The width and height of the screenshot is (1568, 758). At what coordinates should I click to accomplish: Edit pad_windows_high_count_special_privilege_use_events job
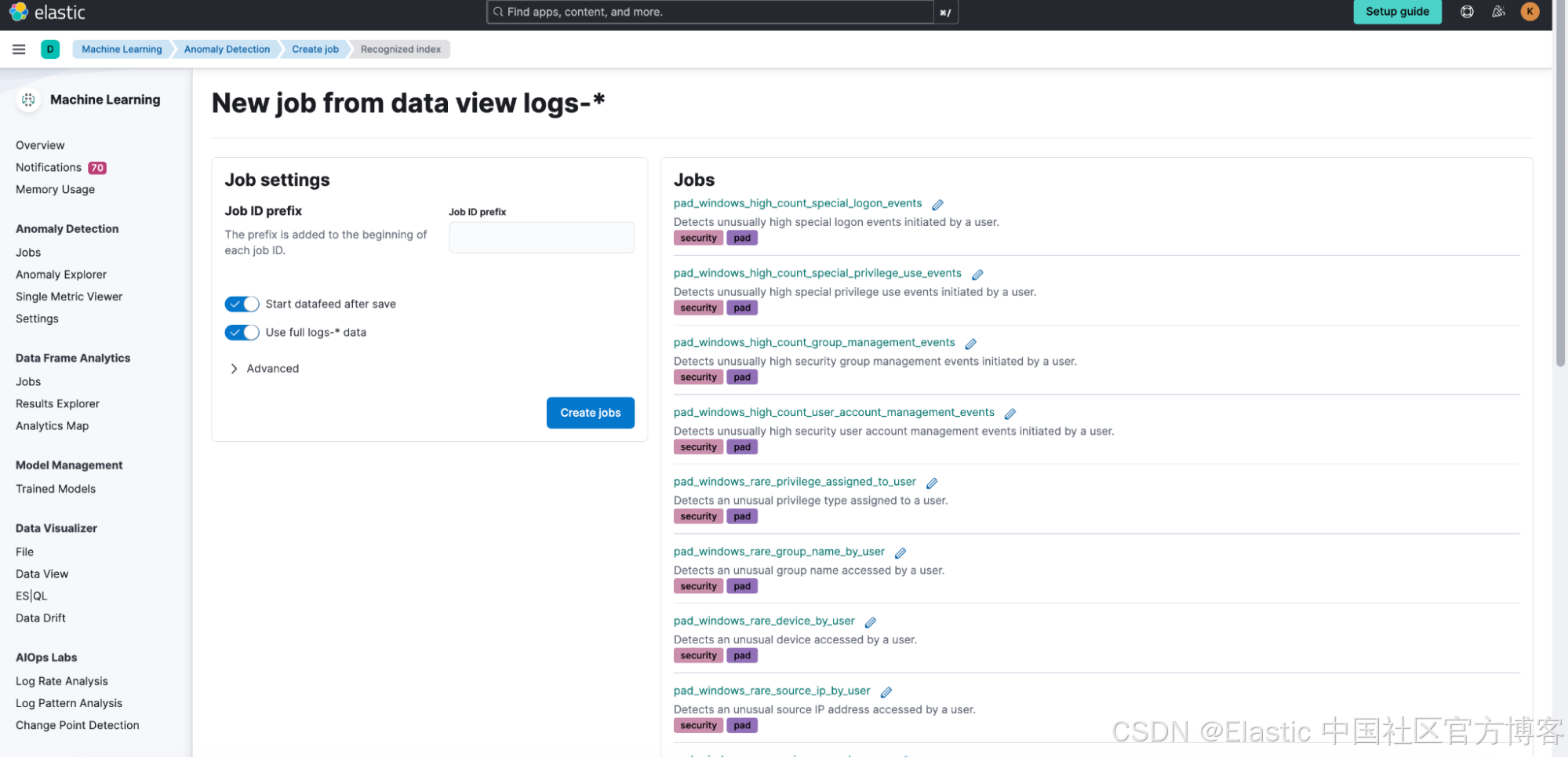[x=977, y=275]
